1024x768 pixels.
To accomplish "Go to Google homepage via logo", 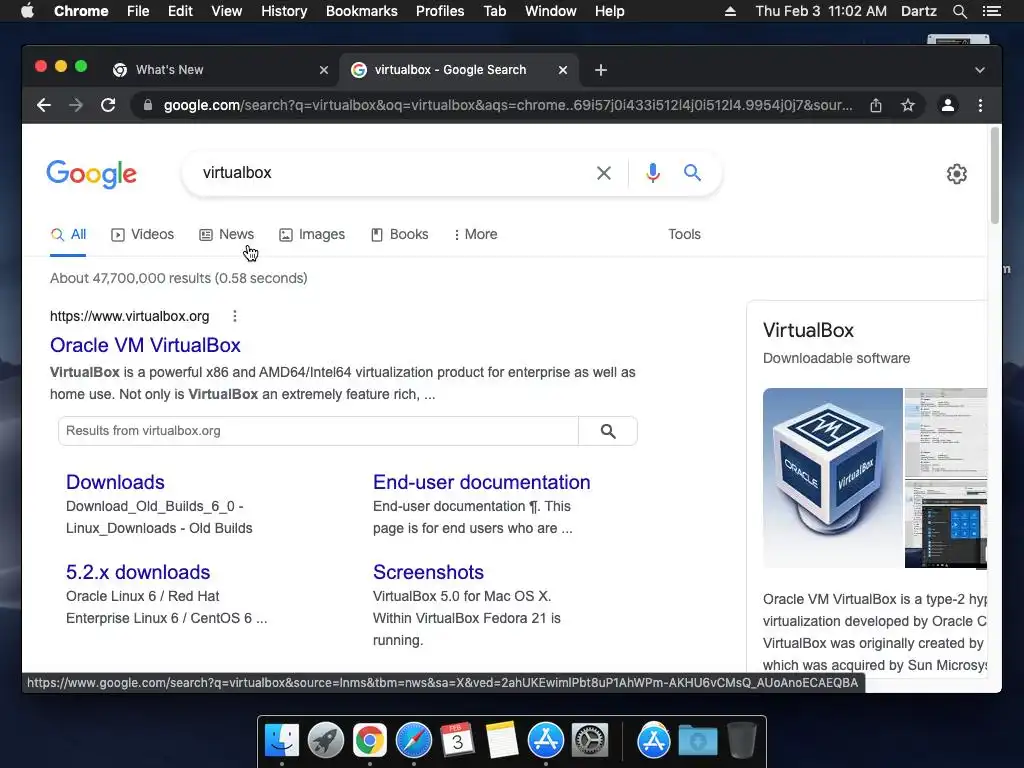I will click(x=91, y=174).
